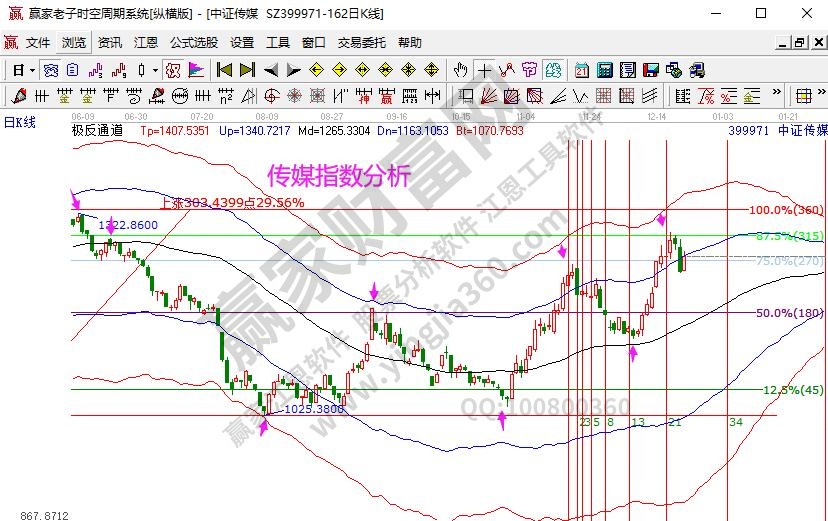
Task: Activate the crosshair cursor tool
Action: pyautogui.click(x=484, y=70)
